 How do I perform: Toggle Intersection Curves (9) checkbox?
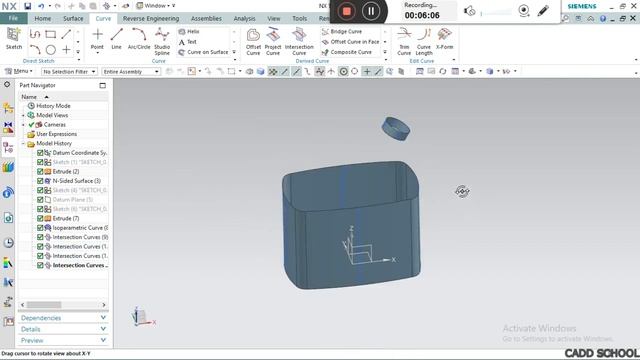(40, 237)
